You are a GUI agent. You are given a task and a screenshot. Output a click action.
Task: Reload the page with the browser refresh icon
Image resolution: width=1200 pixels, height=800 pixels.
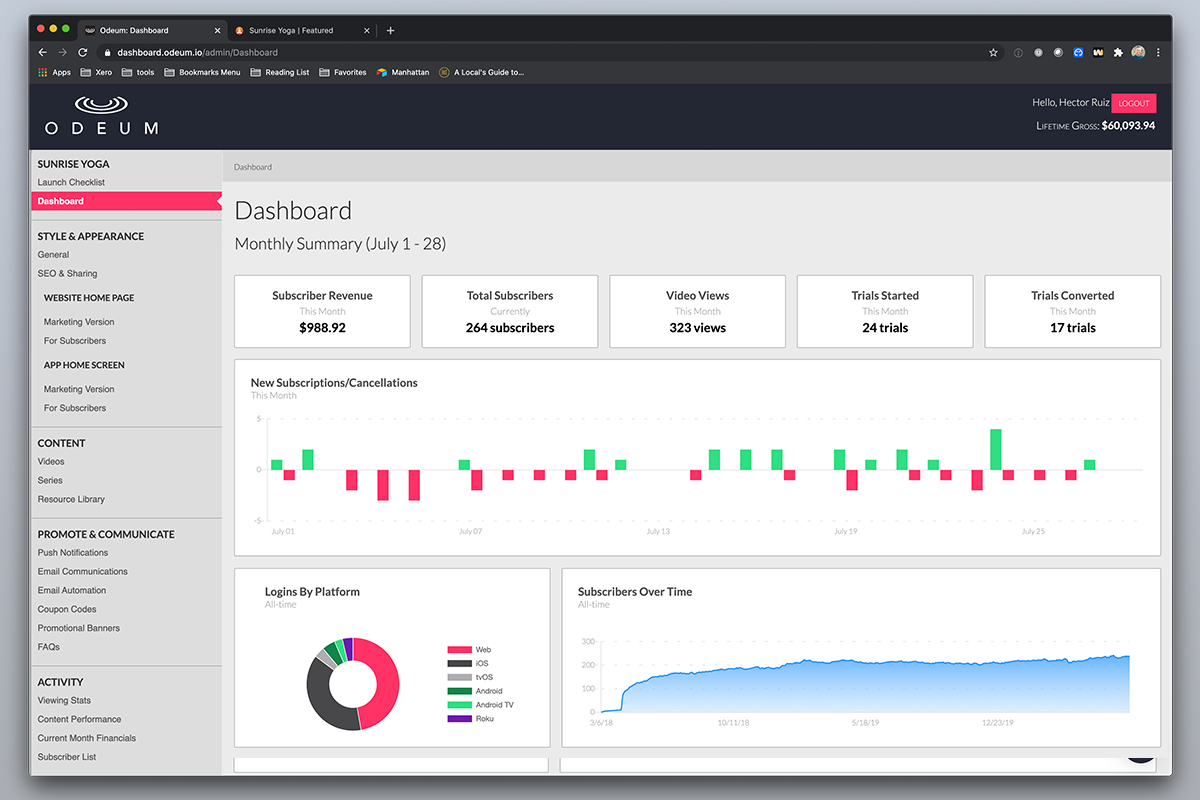pyautogui.click(x=82, y=52)
